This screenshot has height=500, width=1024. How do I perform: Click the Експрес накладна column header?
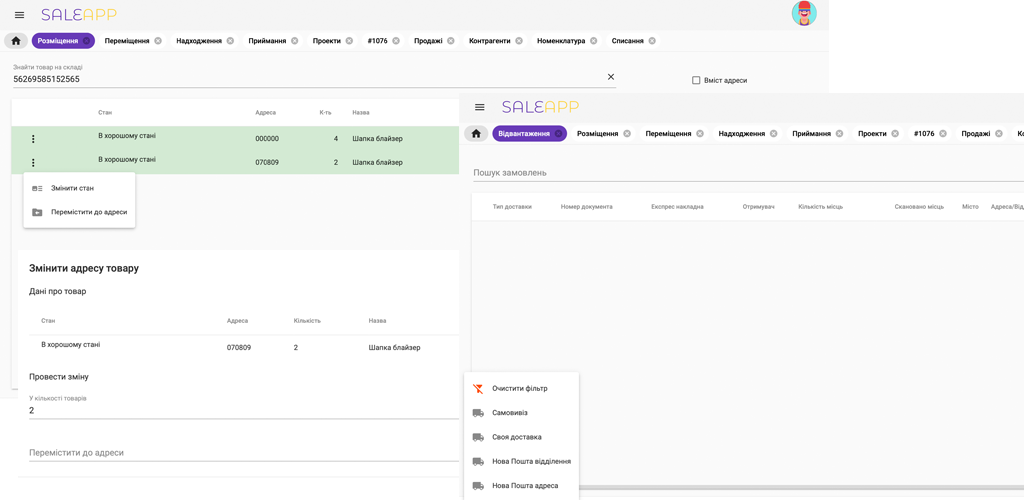click(677, 207)
